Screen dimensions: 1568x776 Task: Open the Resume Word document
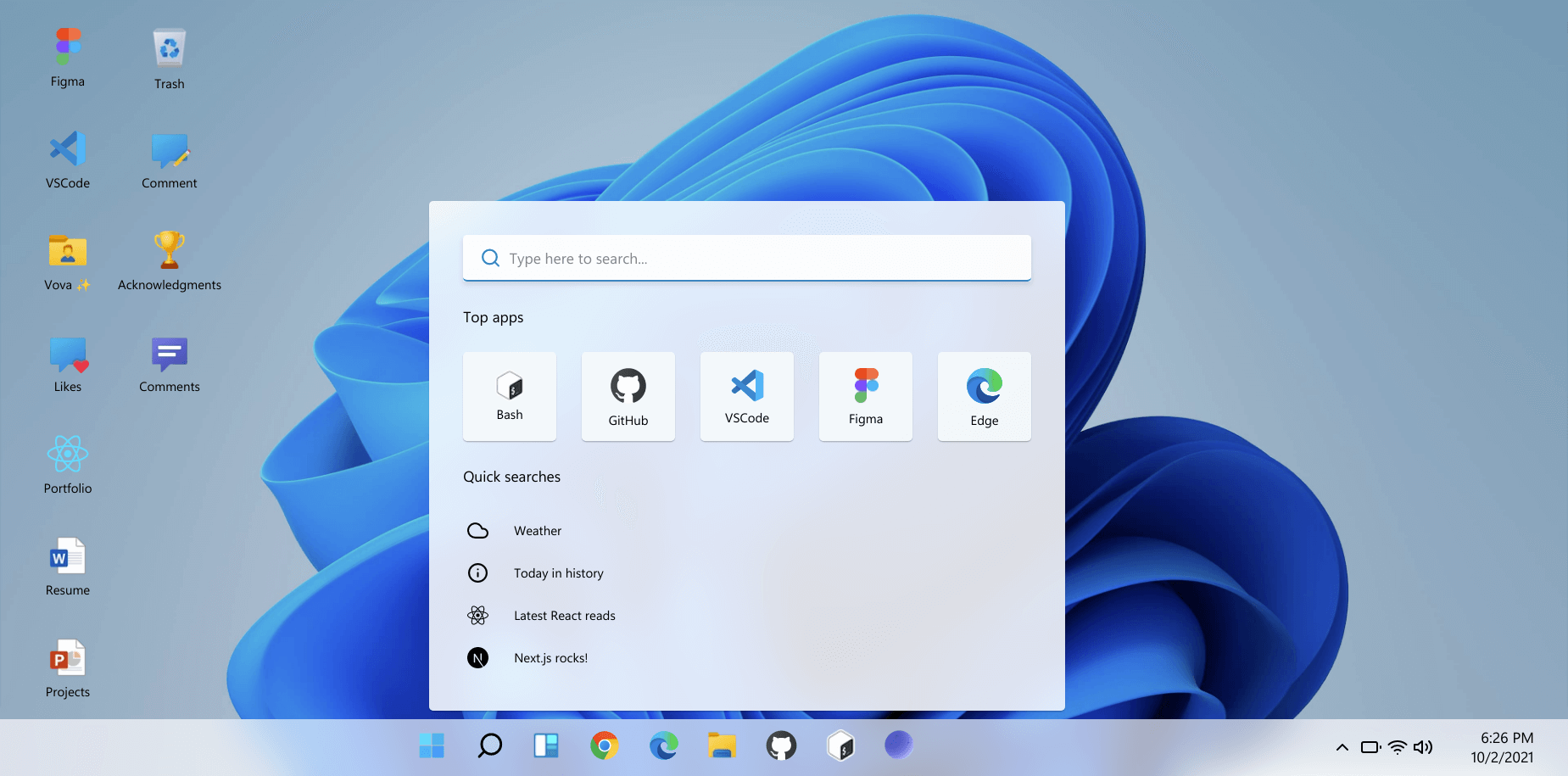[x=68, y=567]
